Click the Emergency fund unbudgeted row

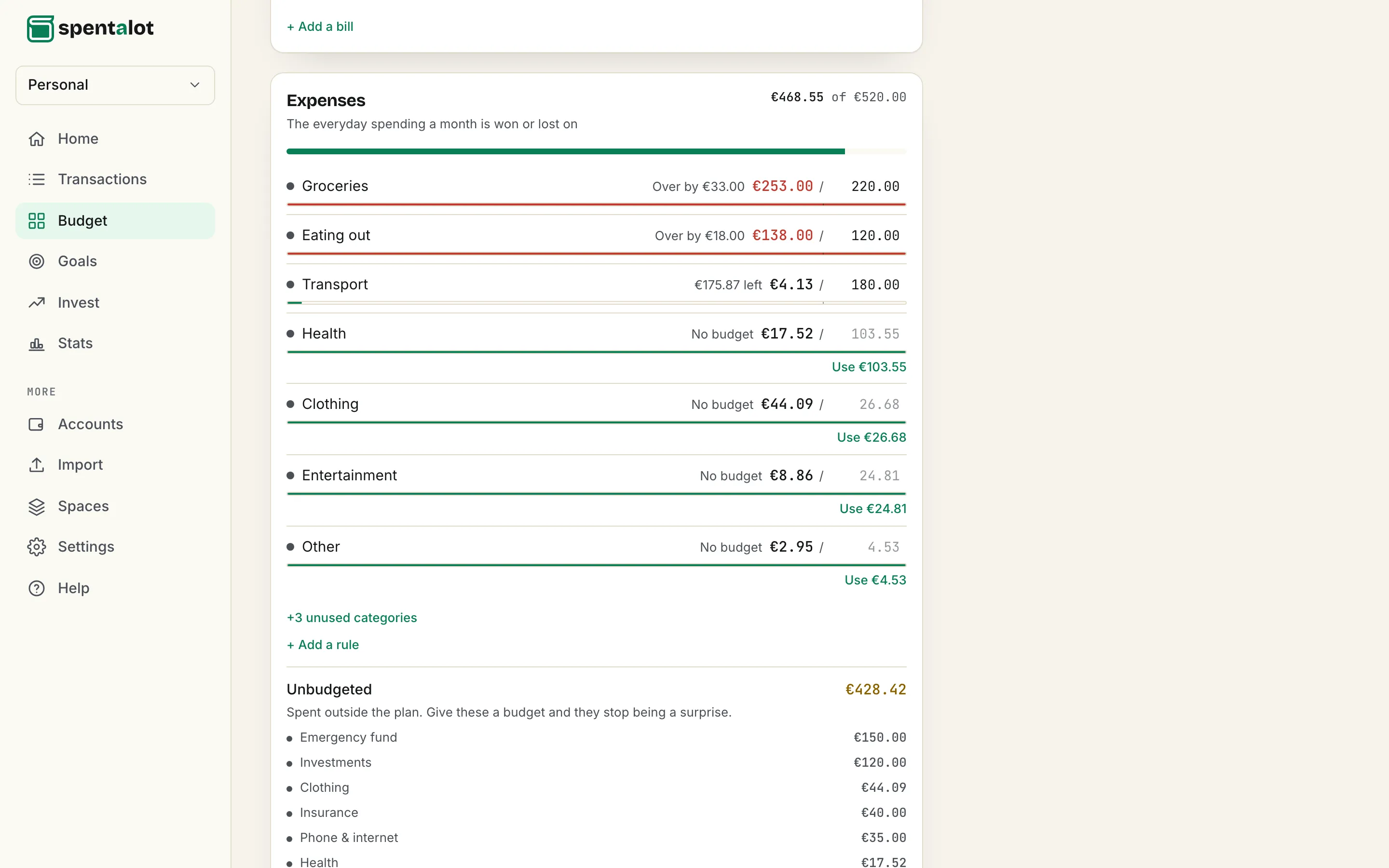[x=596, y=738]
